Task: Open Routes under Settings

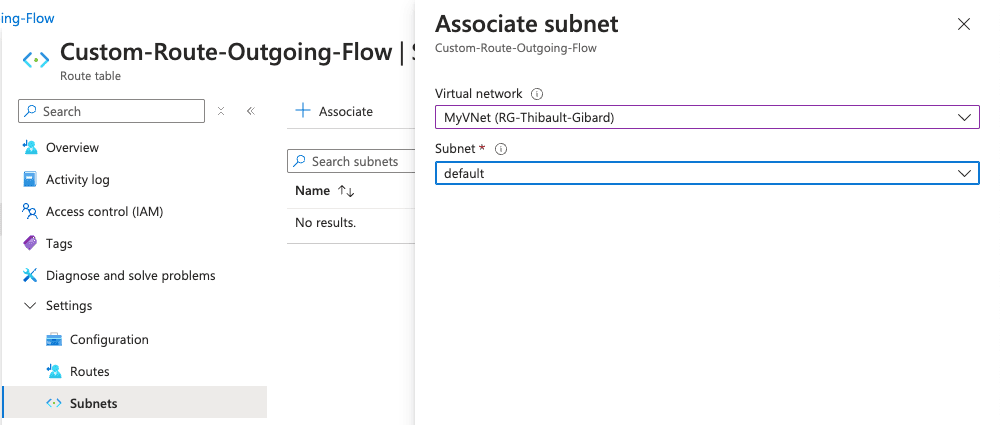Action: point(90,371)
